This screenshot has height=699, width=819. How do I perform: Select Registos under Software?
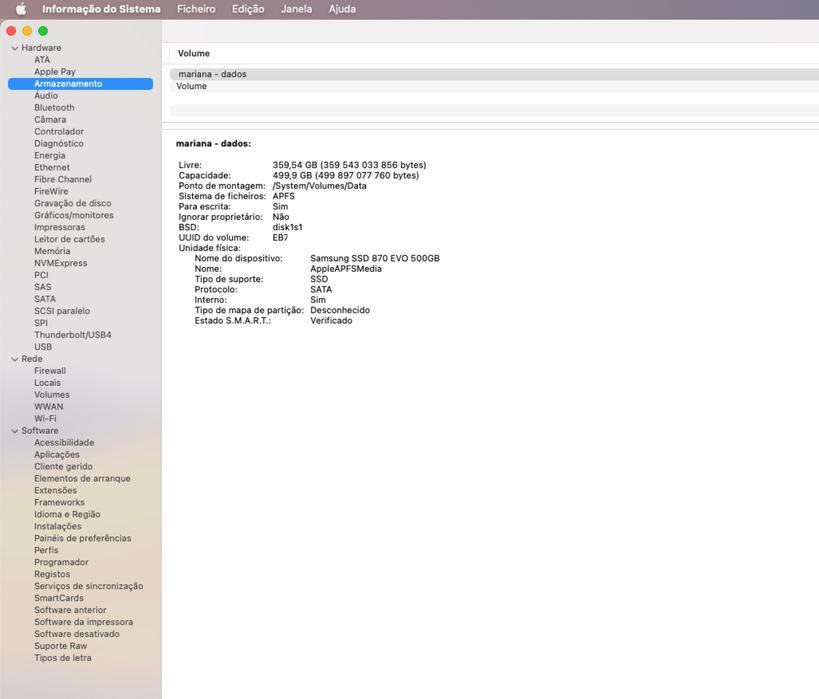(52, 574)
